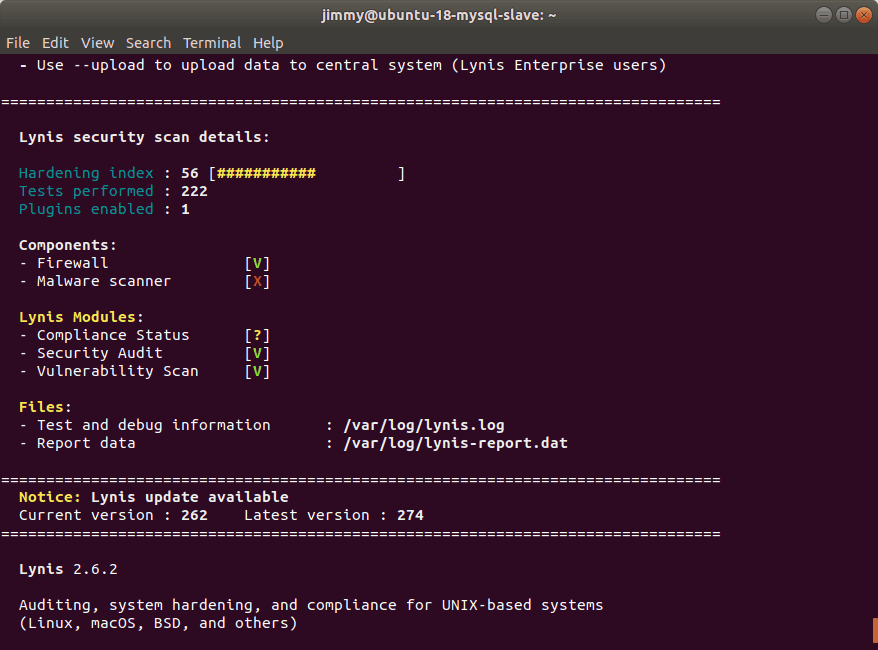The width and height of the screenshot is (878, 650).
Task: Click the "--upload" option text
Action: coord(109,66)
